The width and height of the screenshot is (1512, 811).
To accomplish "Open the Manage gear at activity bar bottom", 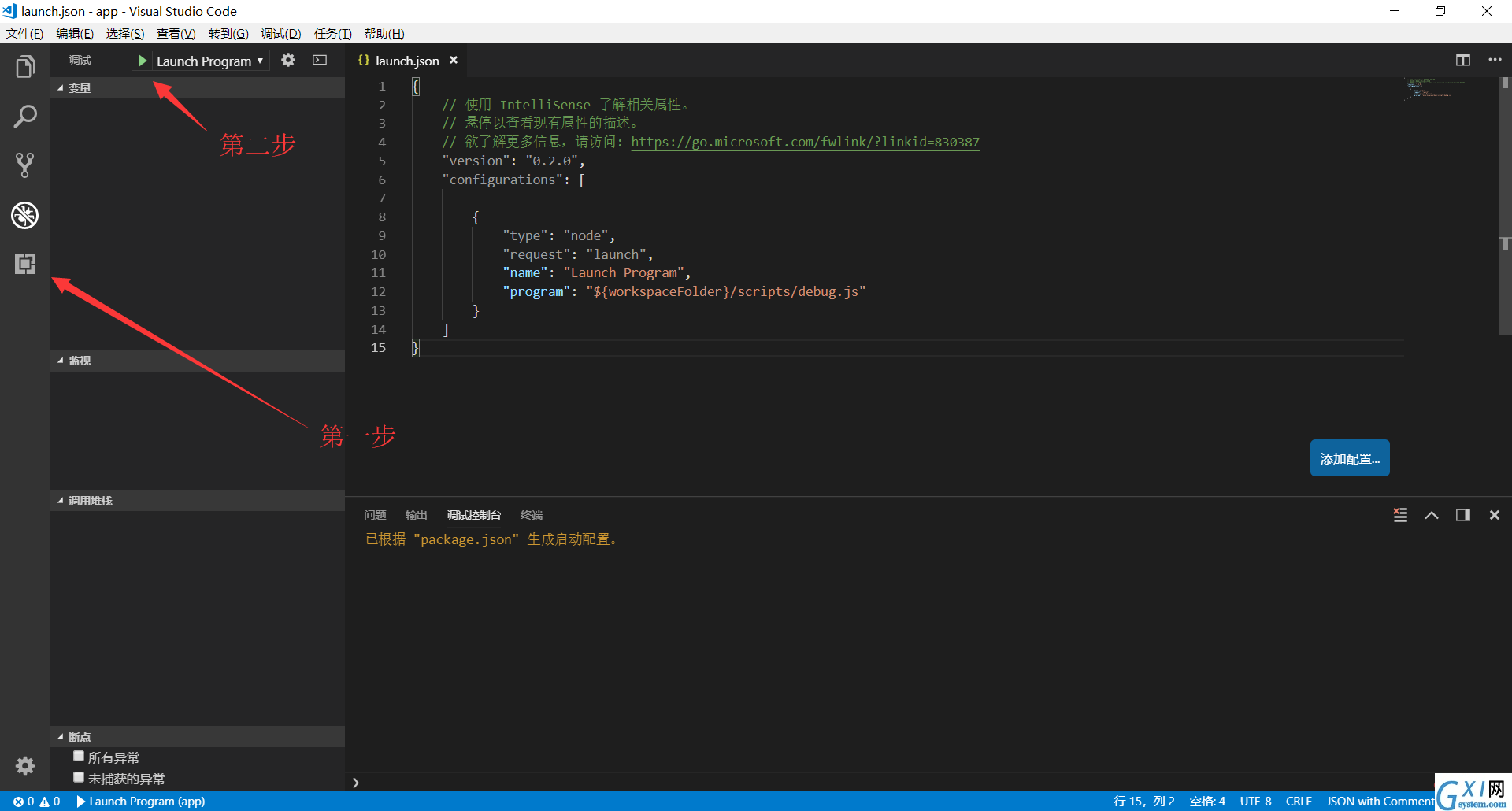I will pos(24,765).
